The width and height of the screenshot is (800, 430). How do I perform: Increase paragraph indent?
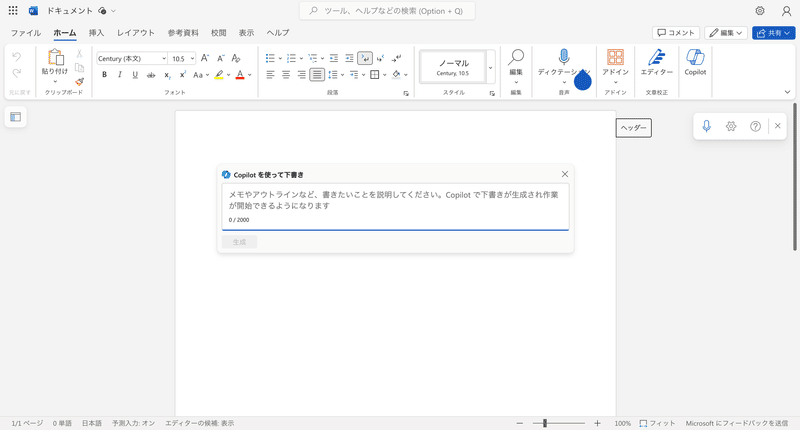349,58
